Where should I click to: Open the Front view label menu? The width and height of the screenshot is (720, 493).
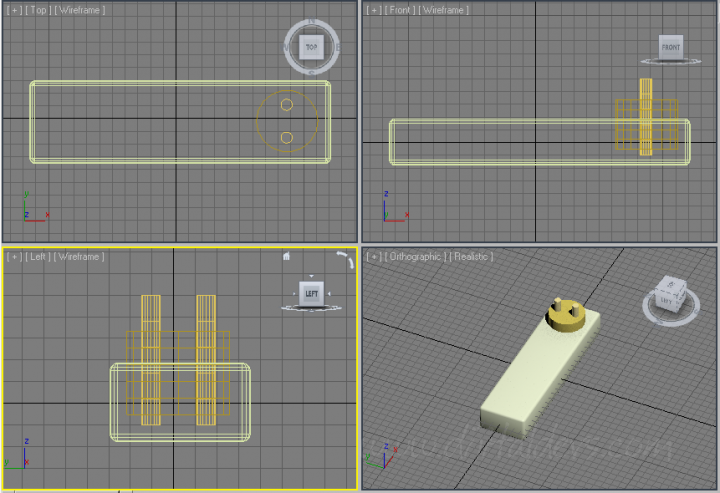coord(399,10)
